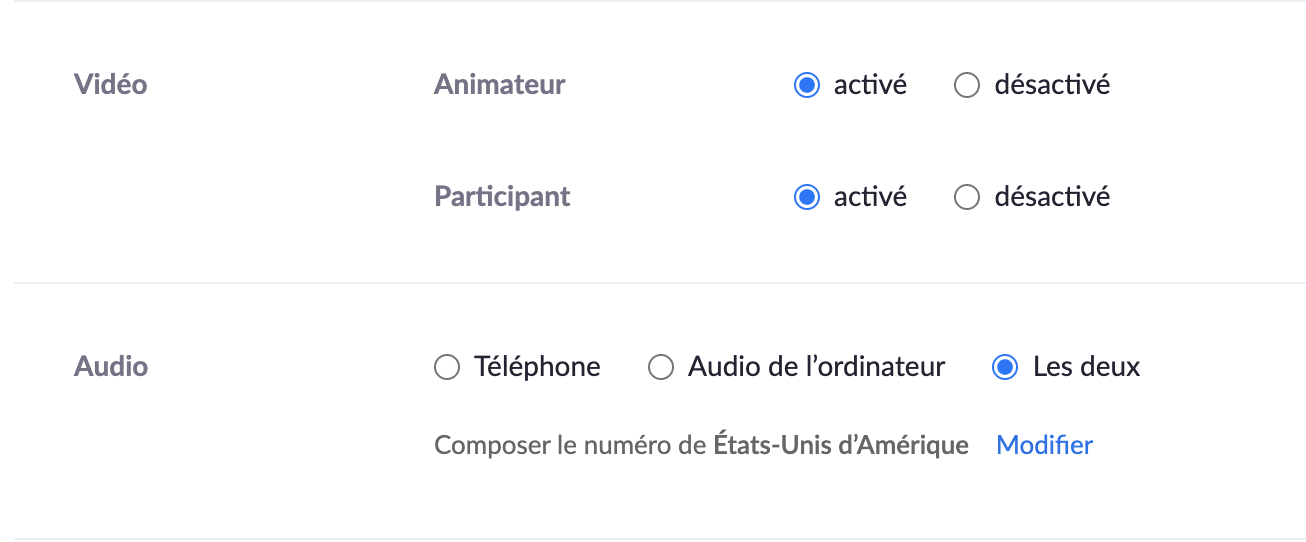Click the "Audio de l'ordinateur" option text

pyautogui.click(x=816, y=367)
